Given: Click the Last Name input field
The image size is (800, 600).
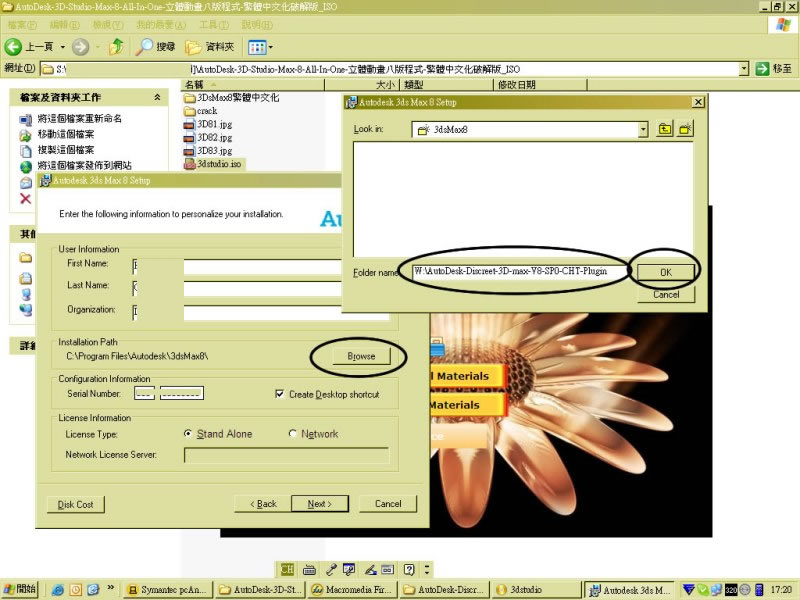Looking at the screenshot, I should tap(237, 288).
